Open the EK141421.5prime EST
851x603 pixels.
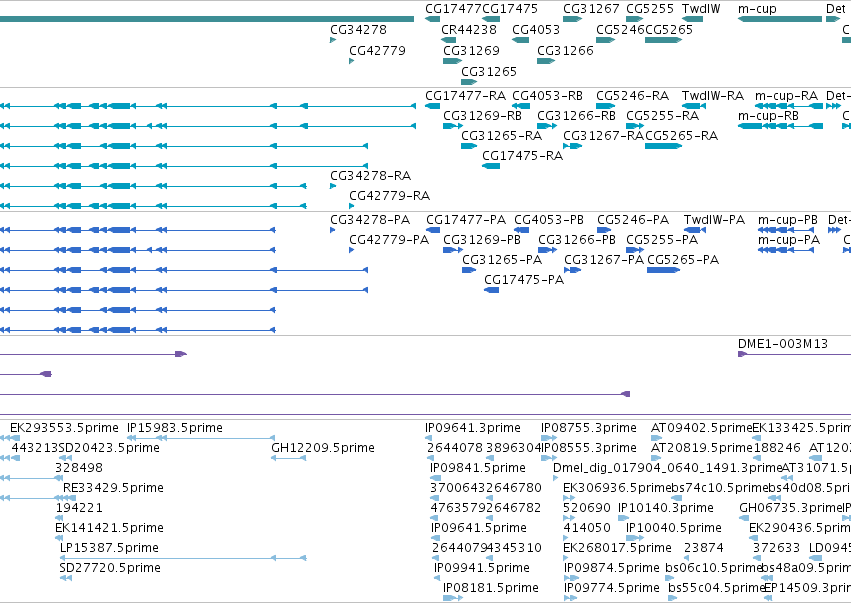click(59, 538)
